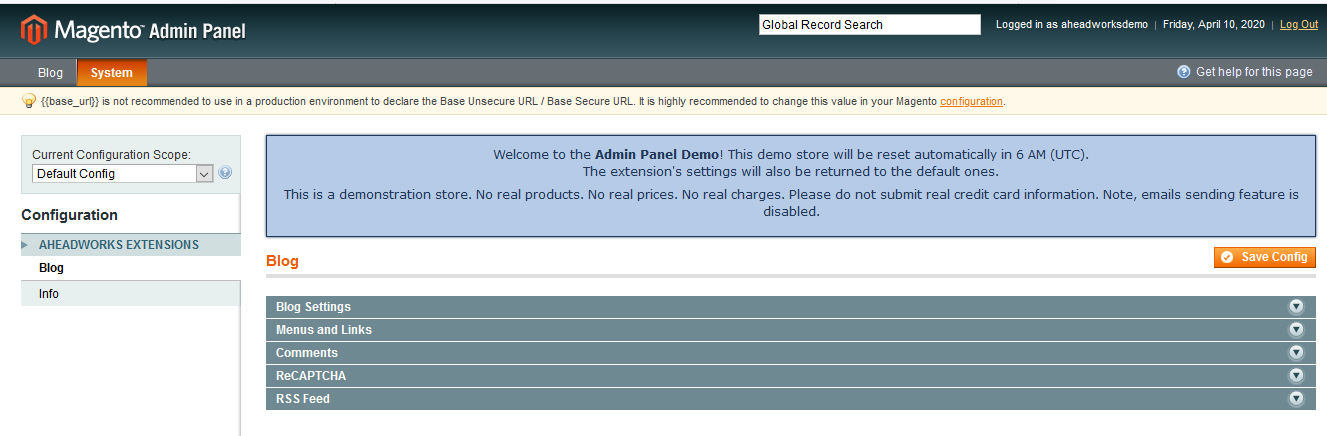Image resolution: width=1327 pixels, height=436 pixels.
Task: Expand ReCAPTCHA section arrow icon
Action: coord(1296,376)
